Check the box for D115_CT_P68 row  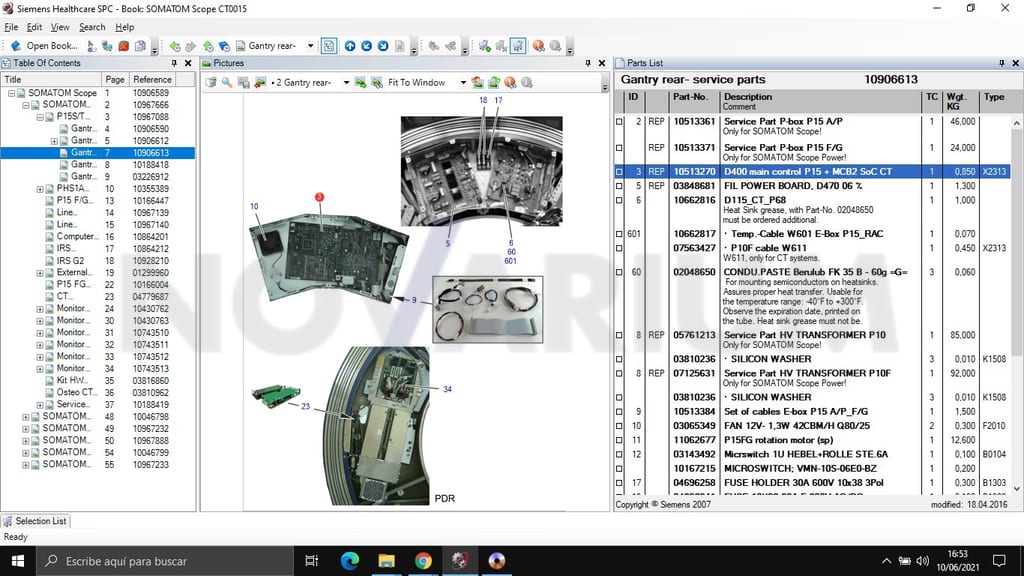619,200
